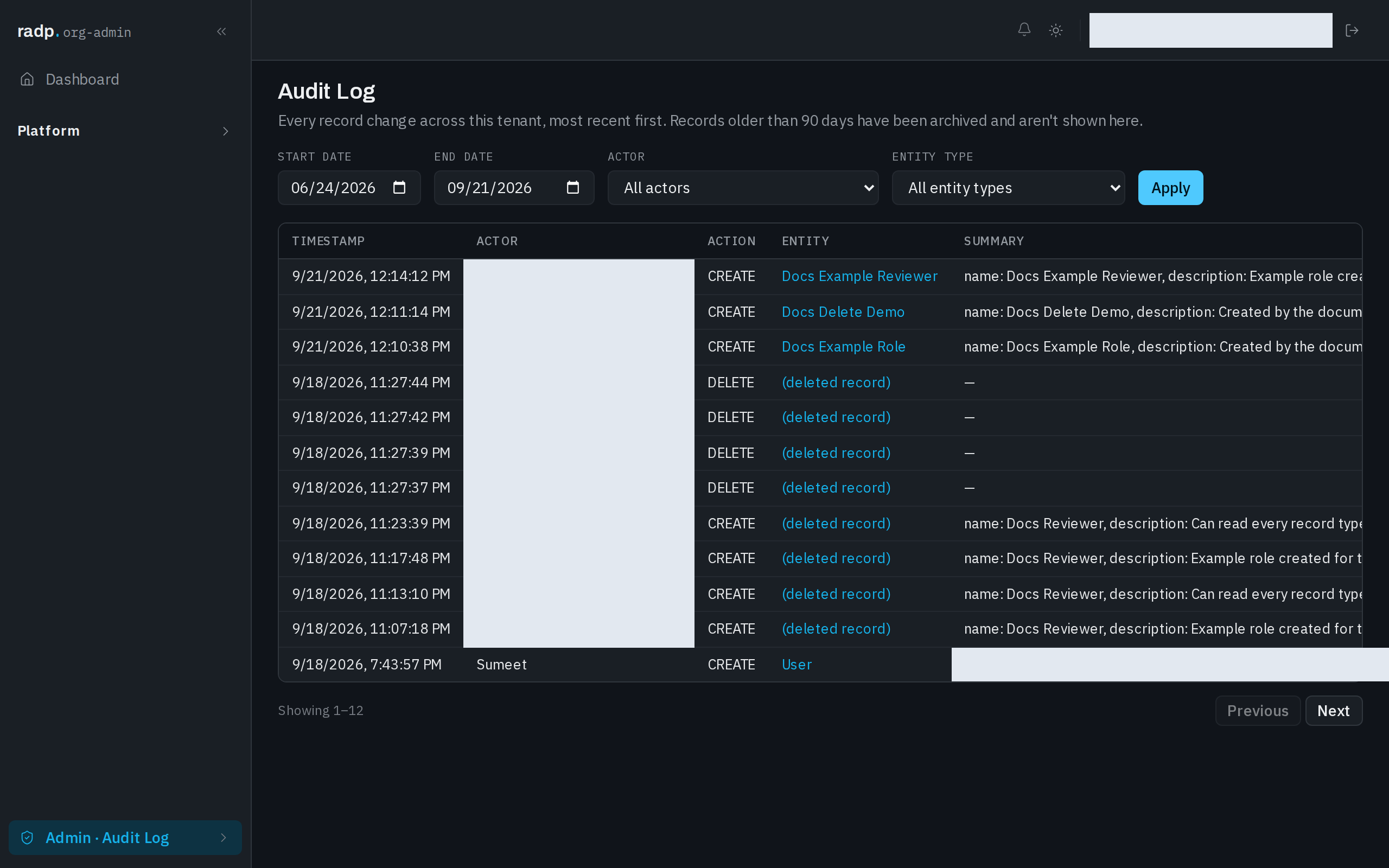This screenshot has height=868, width=1389.
Task: Click the Start Date field 06/24/2026
Action: [349, 188]
